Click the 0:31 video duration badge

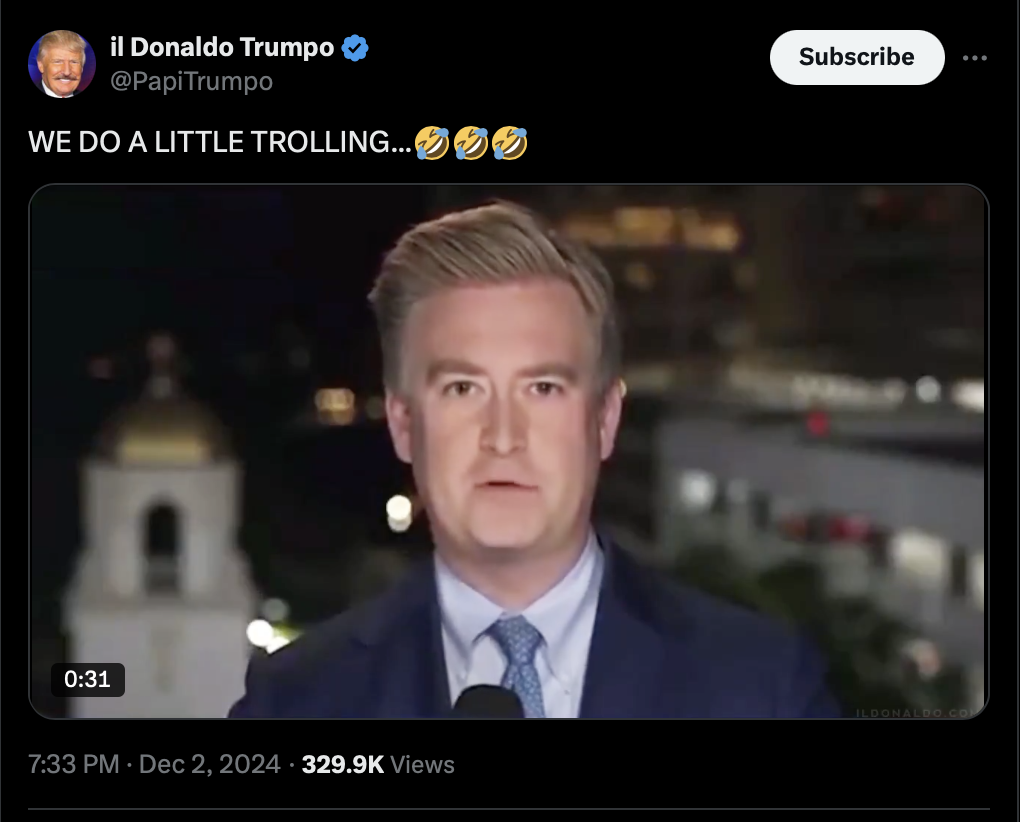88,680
